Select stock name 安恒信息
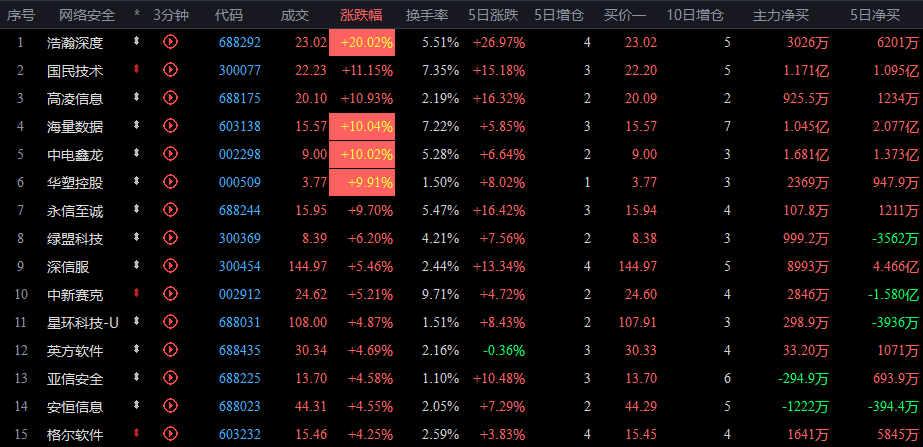The width and height of the screenshot is (923, 447). click(75, 407)
